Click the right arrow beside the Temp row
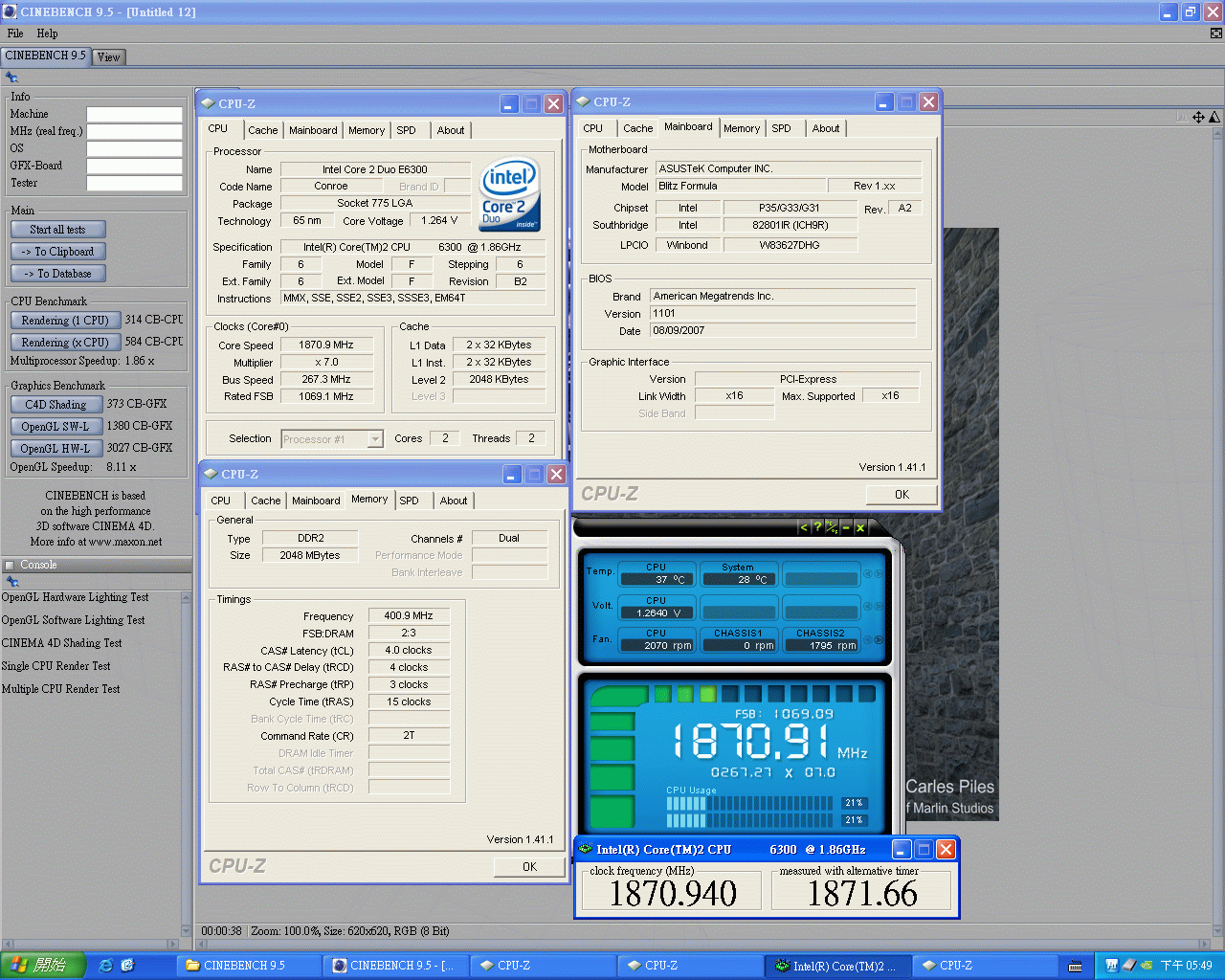 coord(879,573)
